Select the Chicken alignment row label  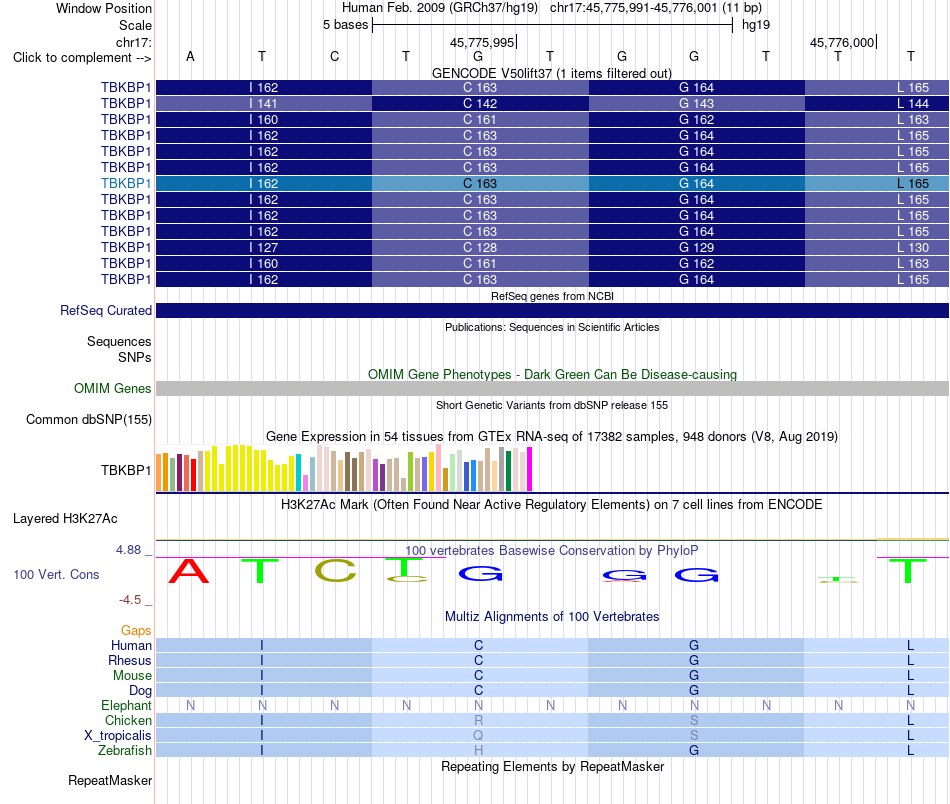coord(128,720)
